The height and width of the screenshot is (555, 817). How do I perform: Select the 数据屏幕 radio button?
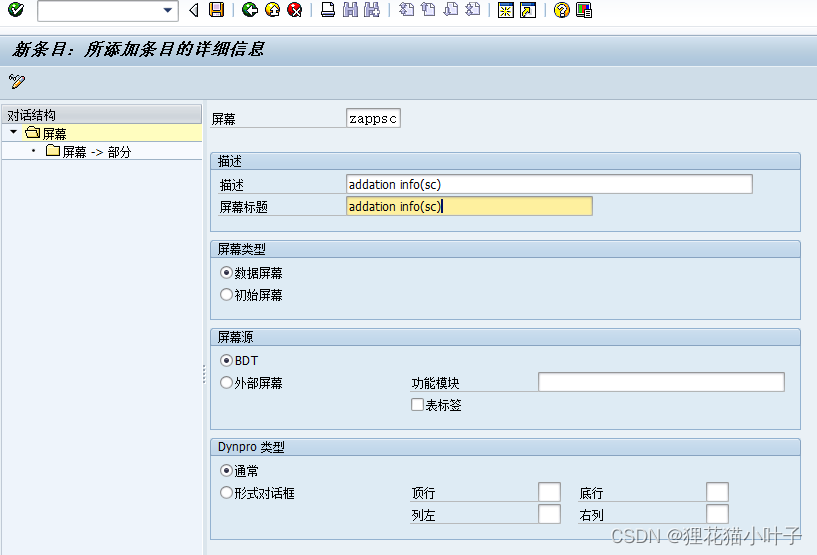pos(226,273)
